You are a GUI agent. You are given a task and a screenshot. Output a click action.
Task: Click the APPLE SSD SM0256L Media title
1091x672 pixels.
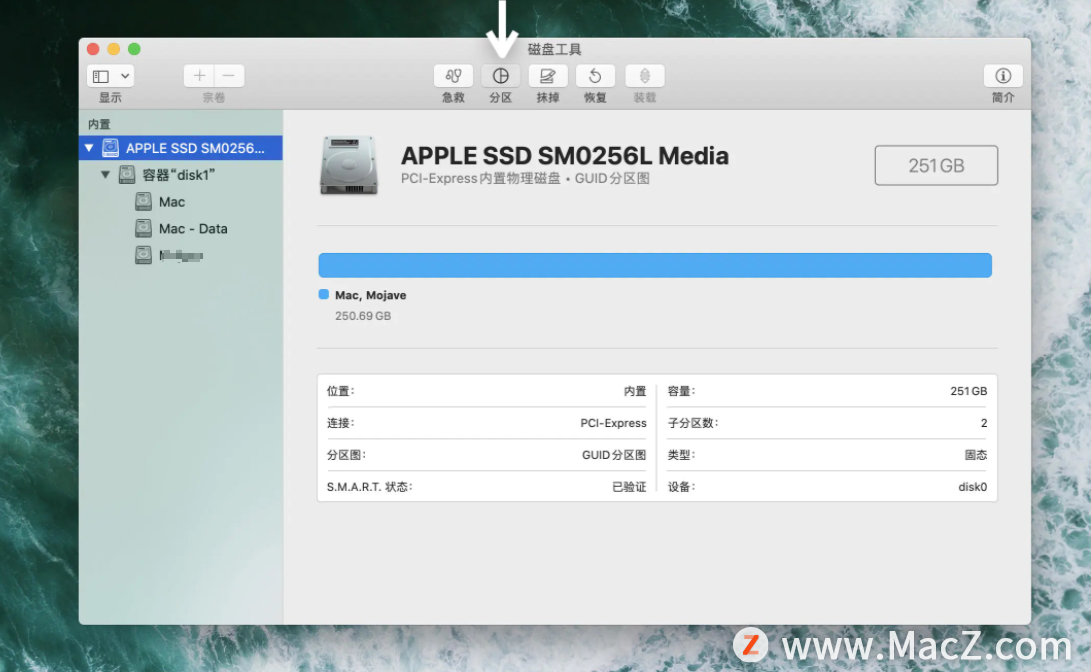pos(564,156)
